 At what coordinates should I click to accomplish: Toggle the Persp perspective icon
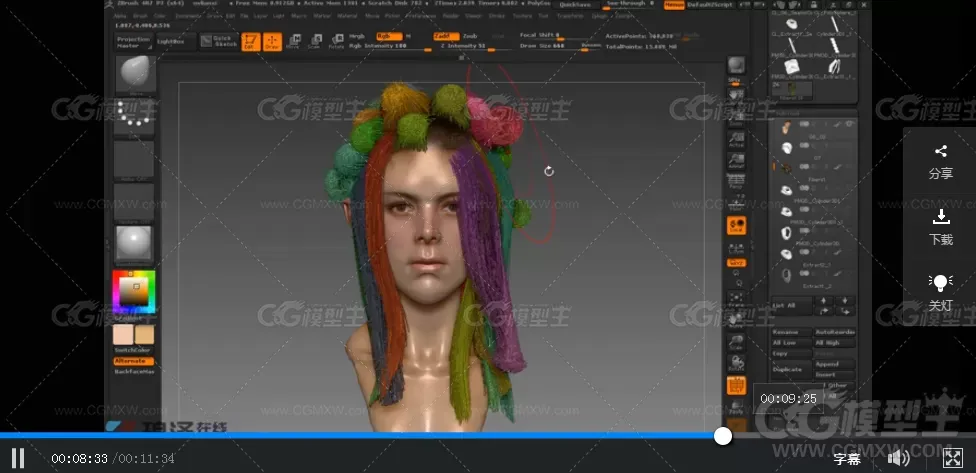point(736,182)
